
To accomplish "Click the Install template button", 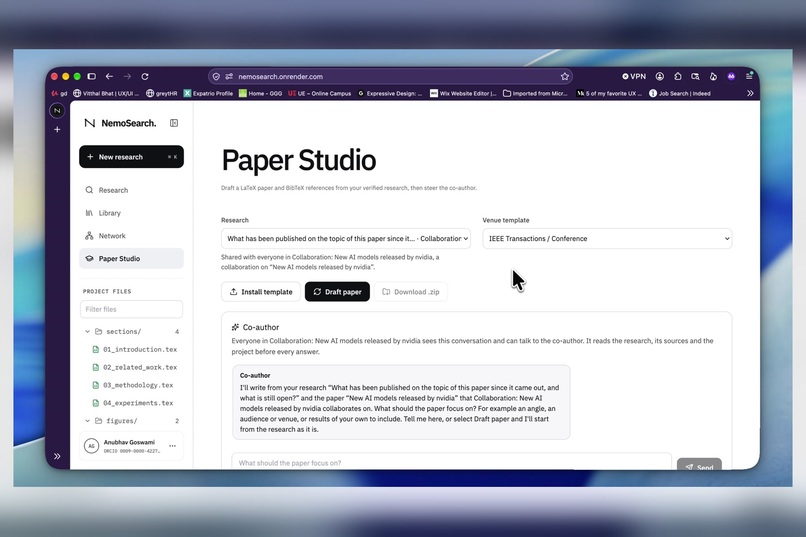I will (261, 292).
